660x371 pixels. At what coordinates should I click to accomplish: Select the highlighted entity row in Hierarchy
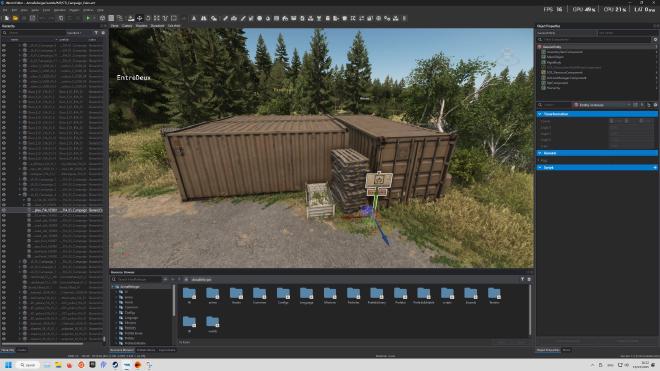(x=52, y=210)
